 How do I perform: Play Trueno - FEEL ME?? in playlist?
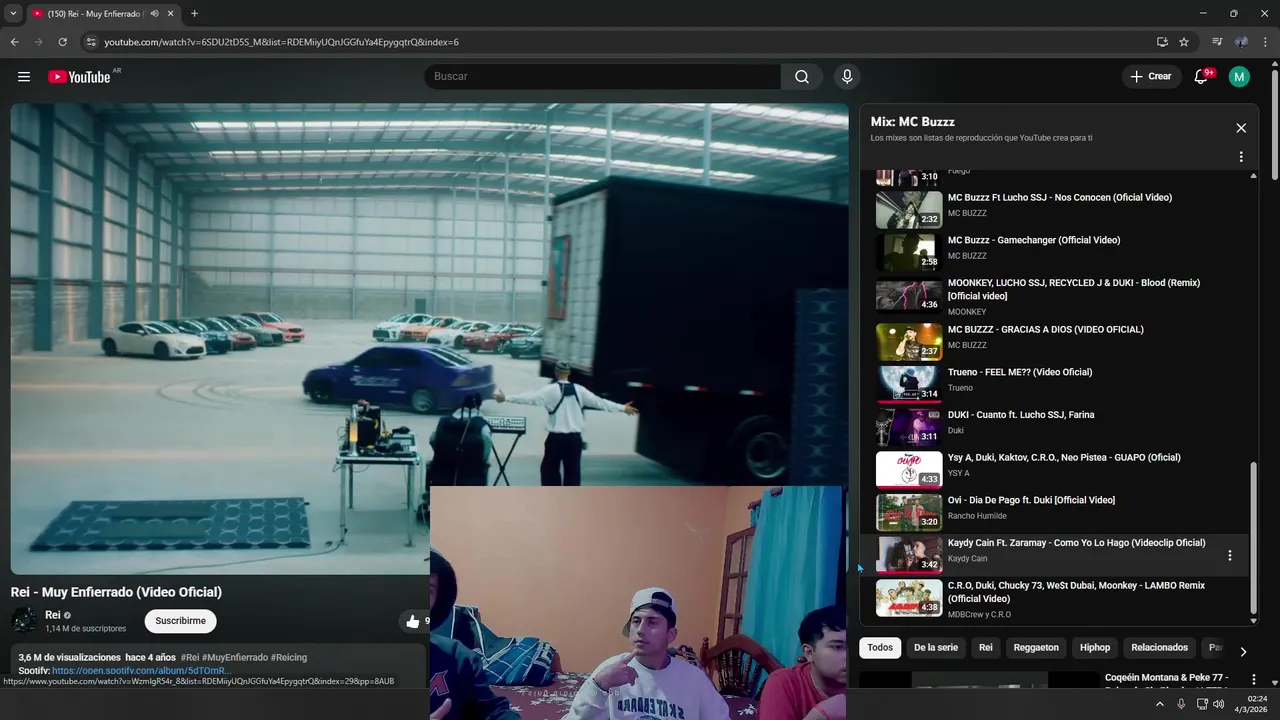pyautogui.click(x=1020, y=373)
